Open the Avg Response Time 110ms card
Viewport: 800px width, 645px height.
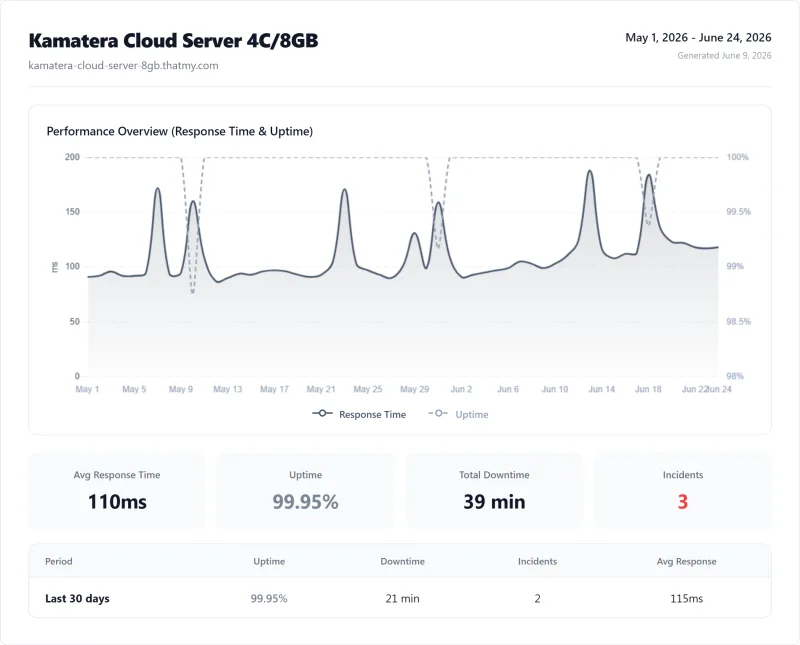(117, 490)
